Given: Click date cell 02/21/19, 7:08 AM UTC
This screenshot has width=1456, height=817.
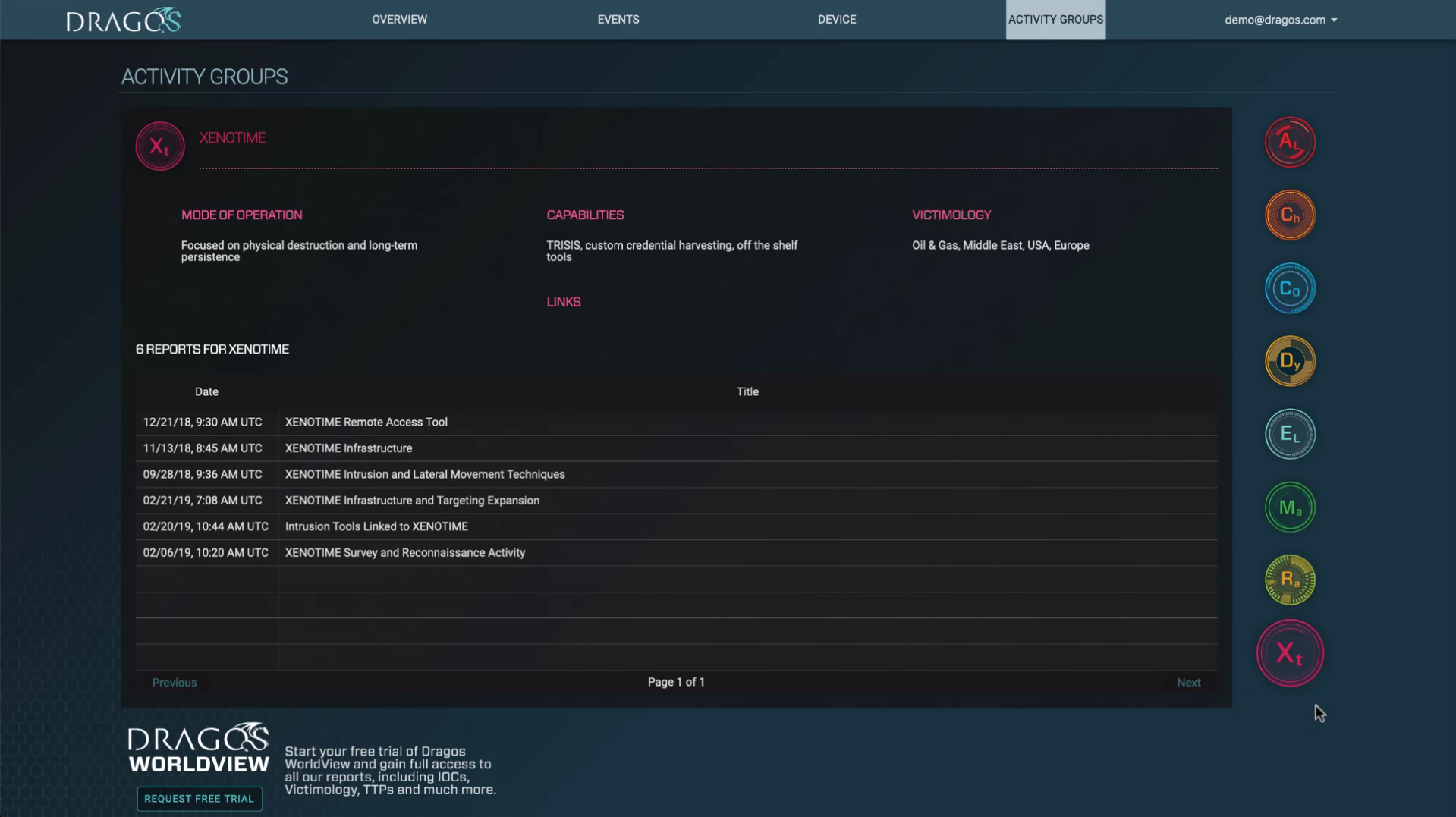Looking at the screenshot, I should coord(203,501).
